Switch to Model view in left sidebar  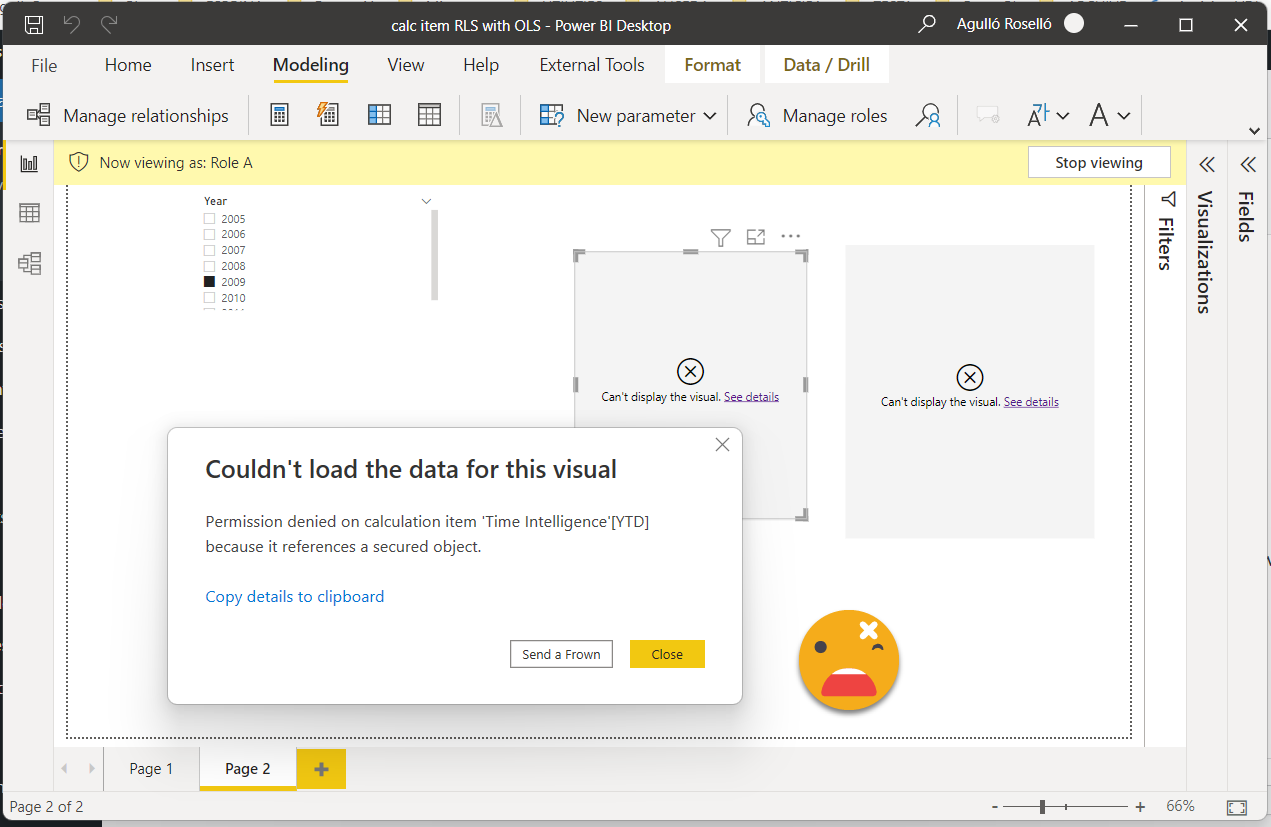29,263
